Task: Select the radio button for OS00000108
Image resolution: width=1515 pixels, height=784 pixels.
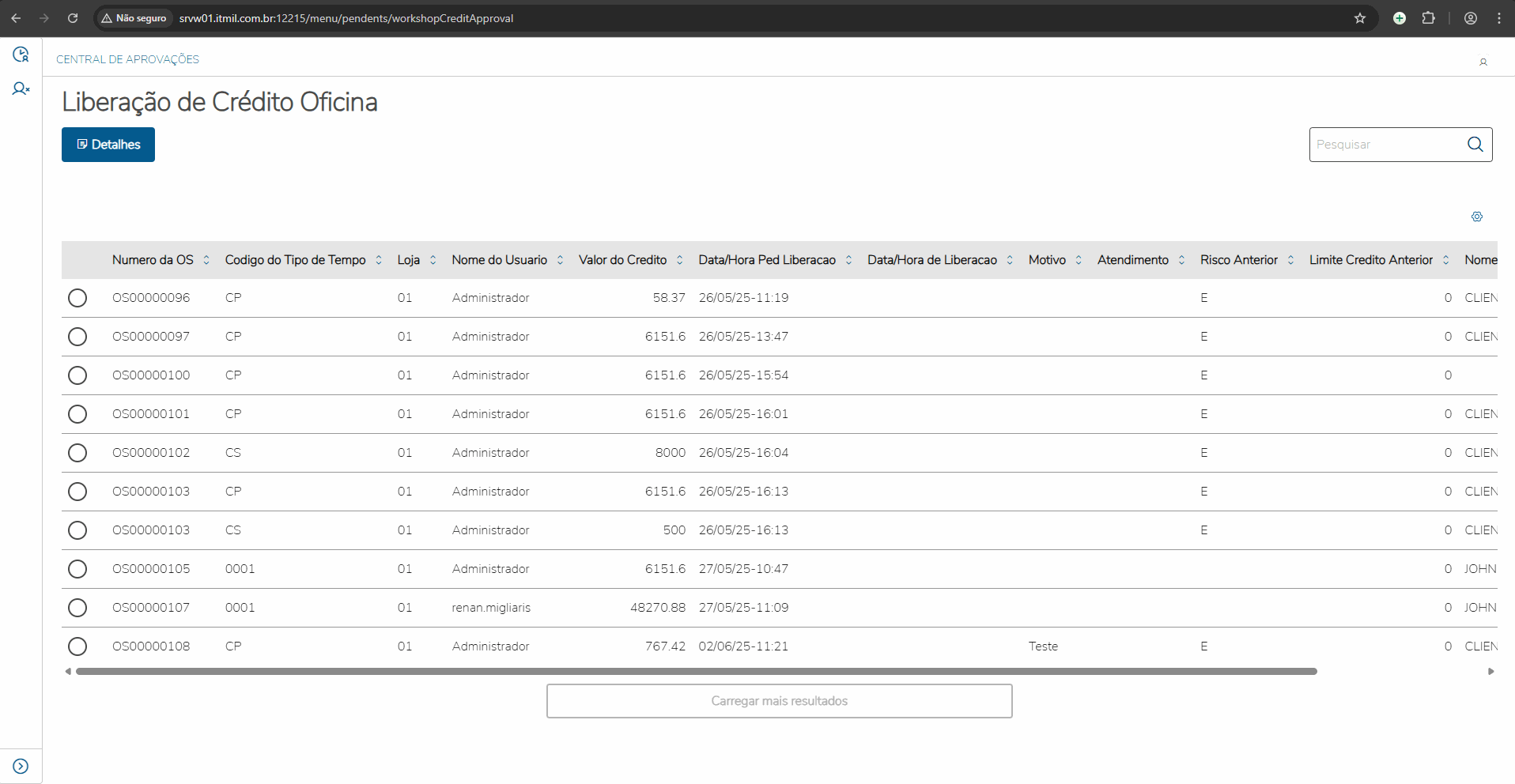Action: tap(77, 646)
